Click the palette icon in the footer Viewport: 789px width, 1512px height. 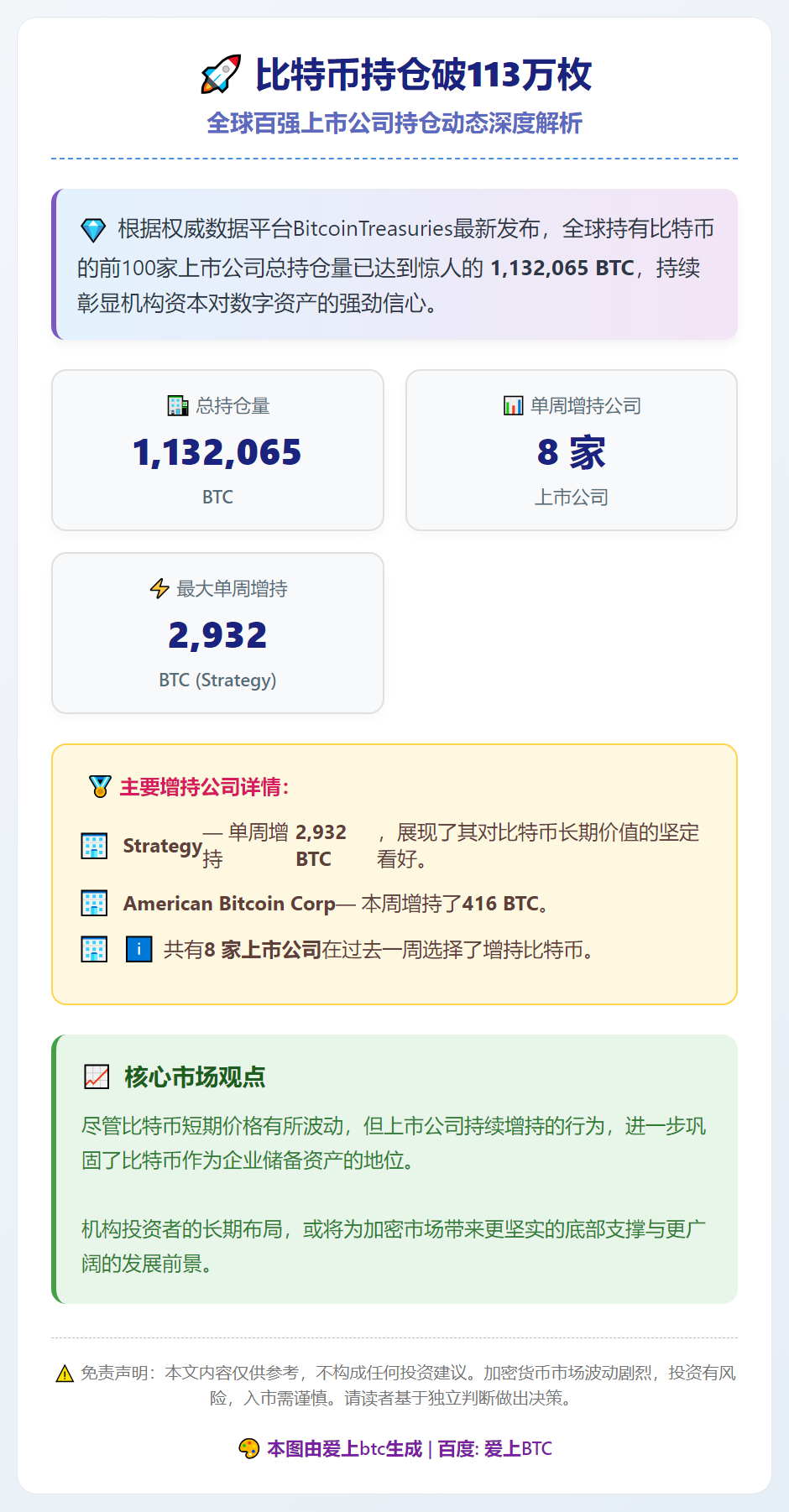[248, 1449]
